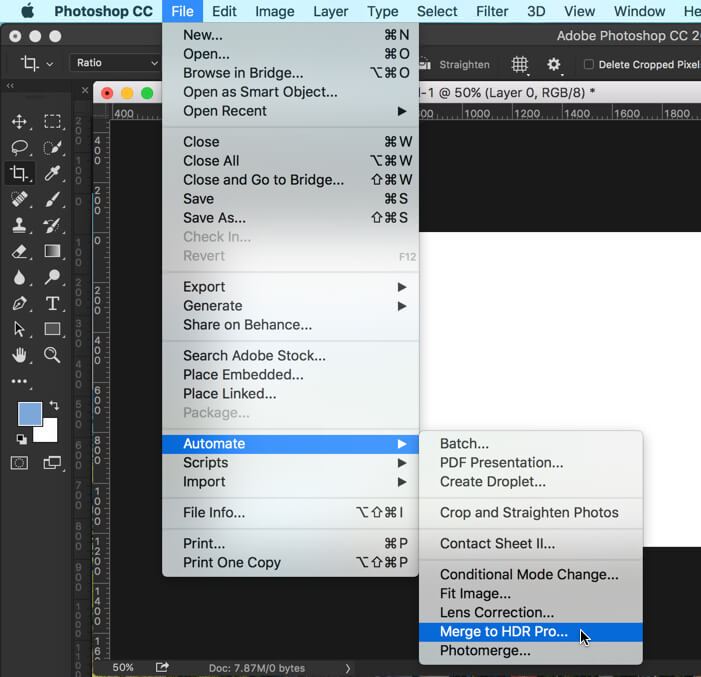Image resolution: width=701 pixels, height=677 pixels.
Task: Select the Eyedropper tool
Action: pos(52,173)
